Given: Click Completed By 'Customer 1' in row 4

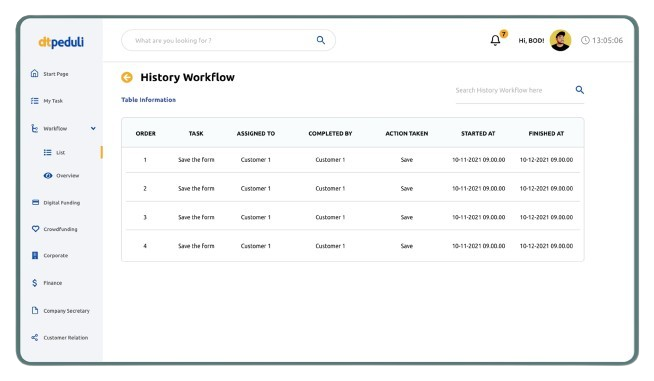Looking at the screenshot, I should (x=330, y=246).
